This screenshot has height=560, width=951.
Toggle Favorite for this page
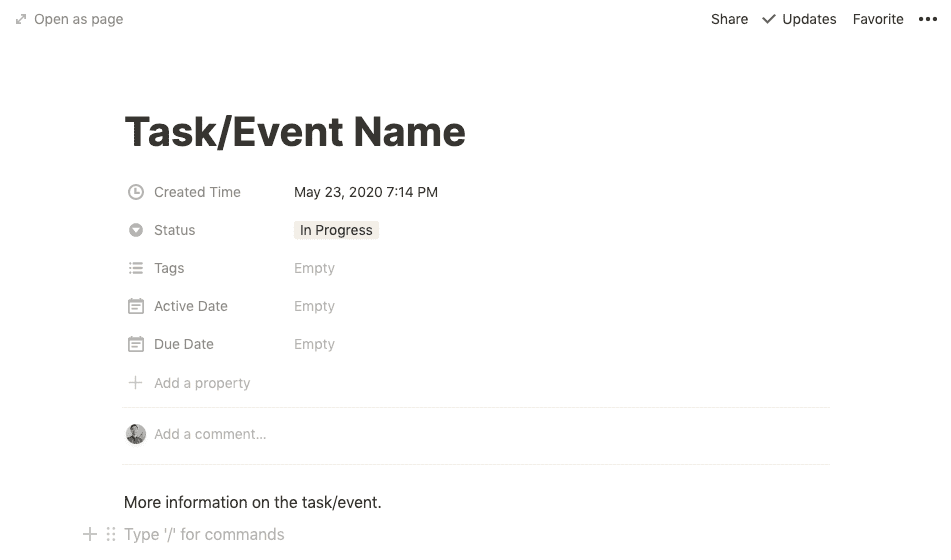[x=878, y=19]
